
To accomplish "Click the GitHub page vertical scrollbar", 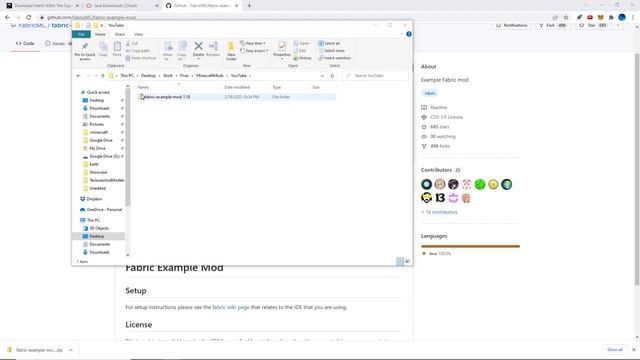I will pyautogui.click(x=637, y=169).
